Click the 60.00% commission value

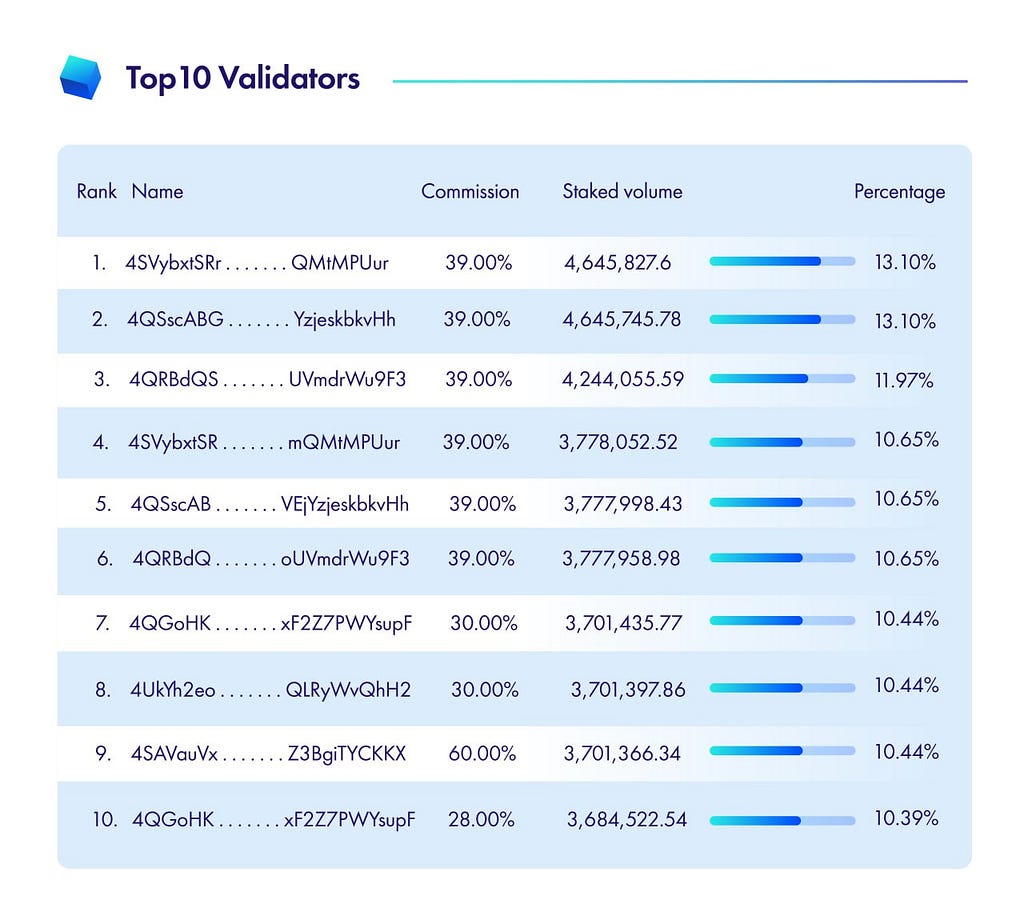click(482, 753)
